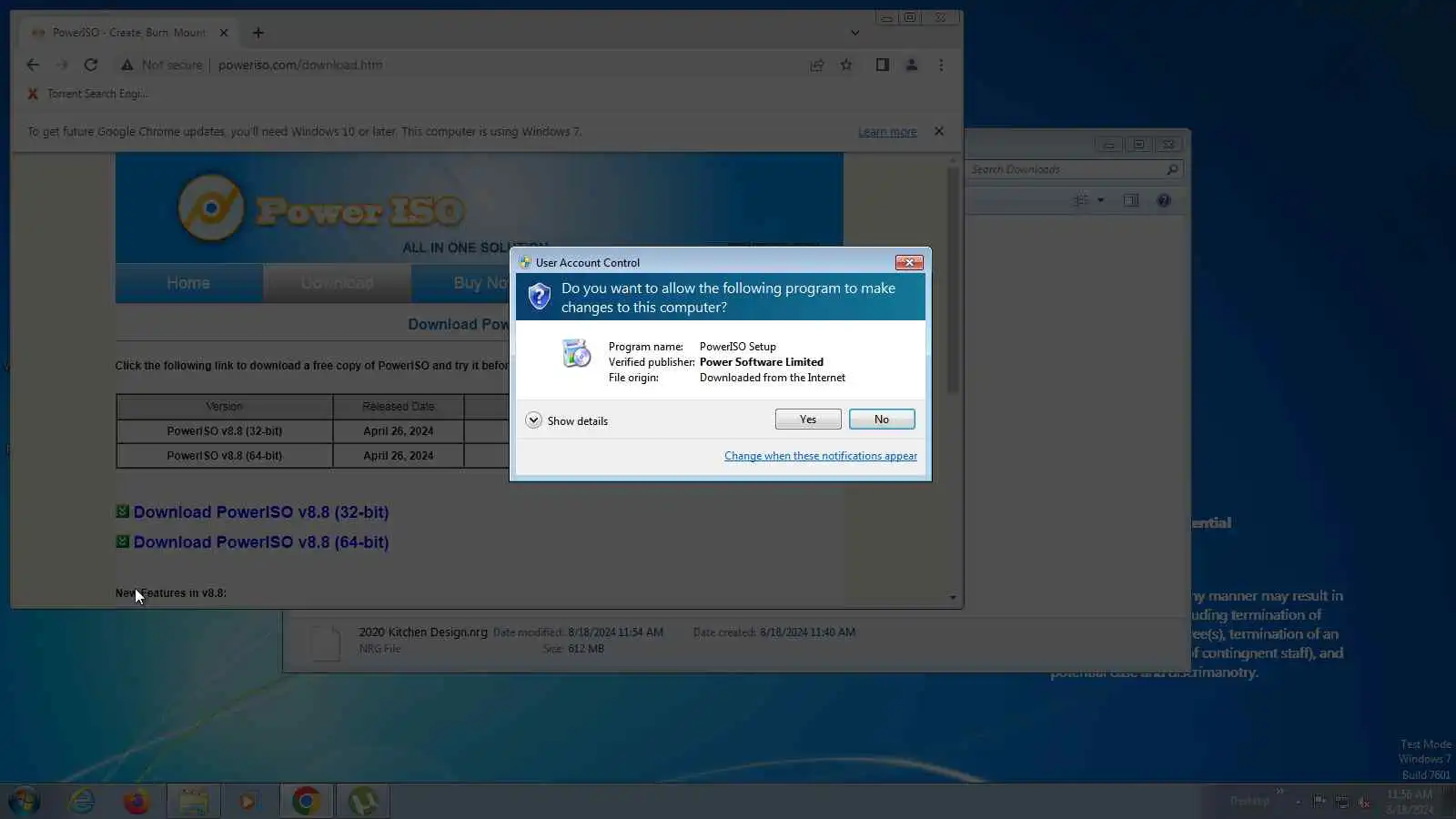Launch Firefox from the taskbar
Image resolution: width=1456 pixels, height=819 pixels.
[136, 802]
